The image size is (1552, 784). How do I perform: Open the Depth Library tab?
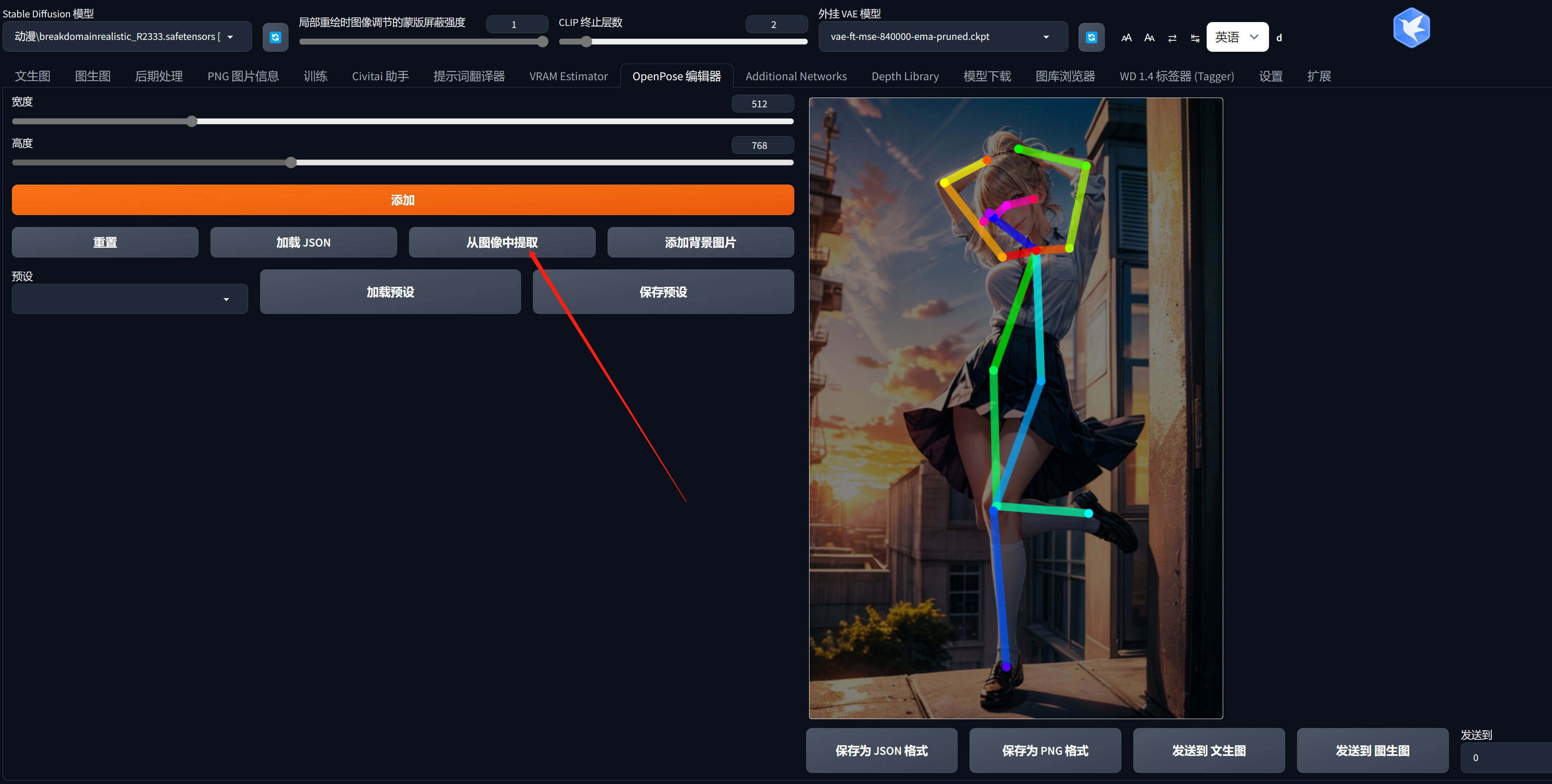(905, 76)
